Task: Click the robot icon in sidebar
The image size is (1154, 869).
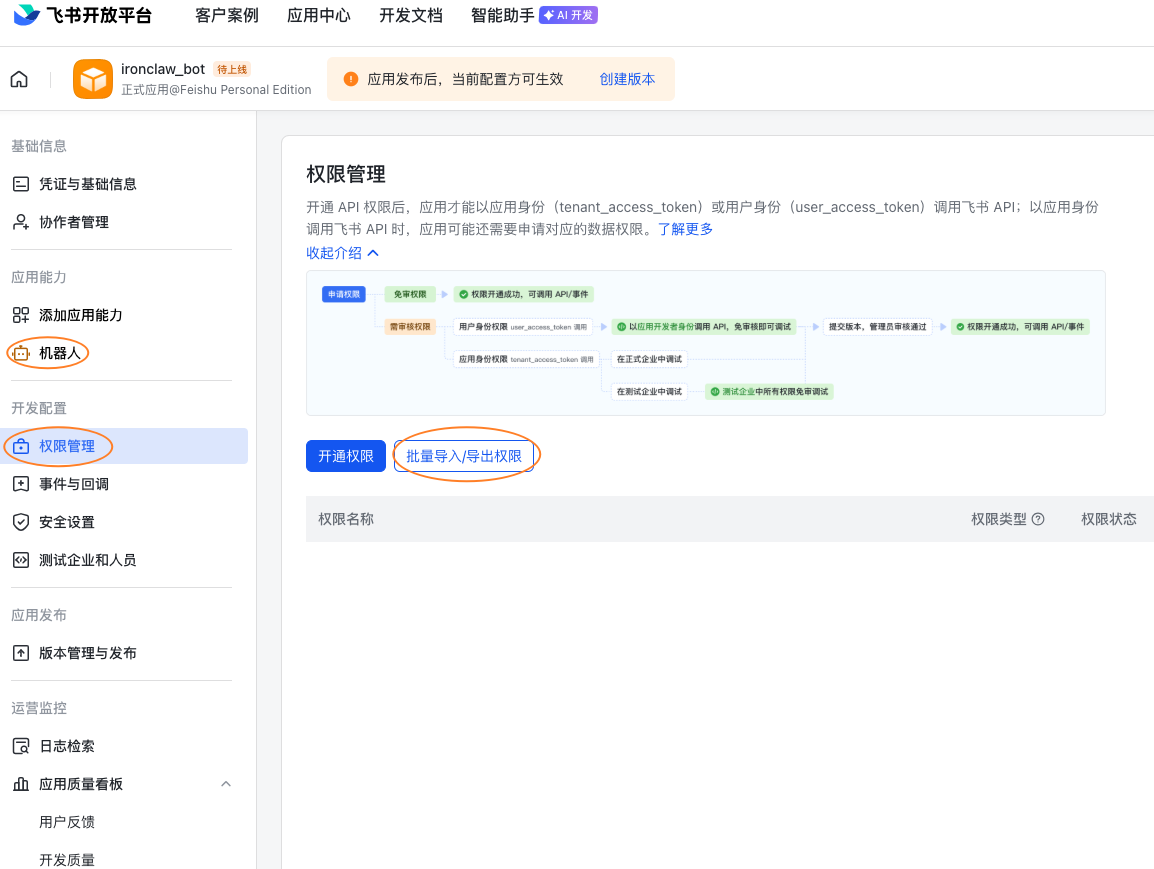Action: 21,353
